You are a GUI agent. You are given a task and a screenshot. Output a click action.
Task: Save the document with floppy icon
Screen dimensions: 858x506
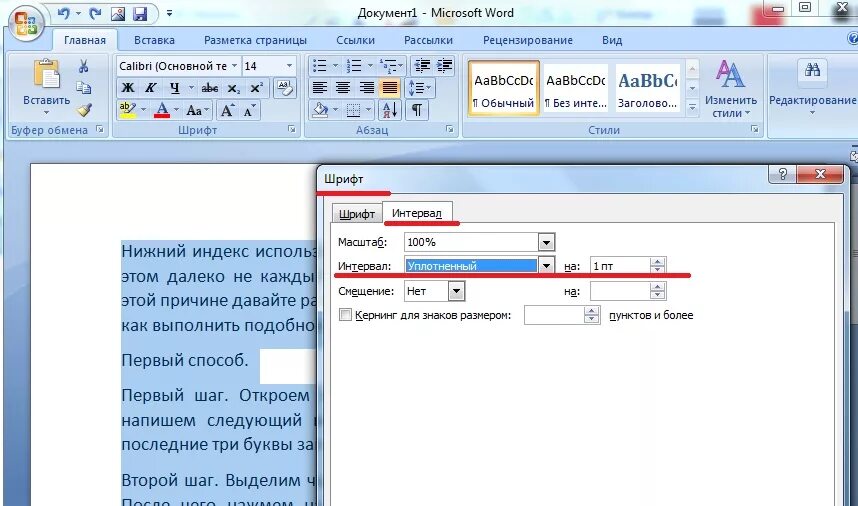(140, 13)
